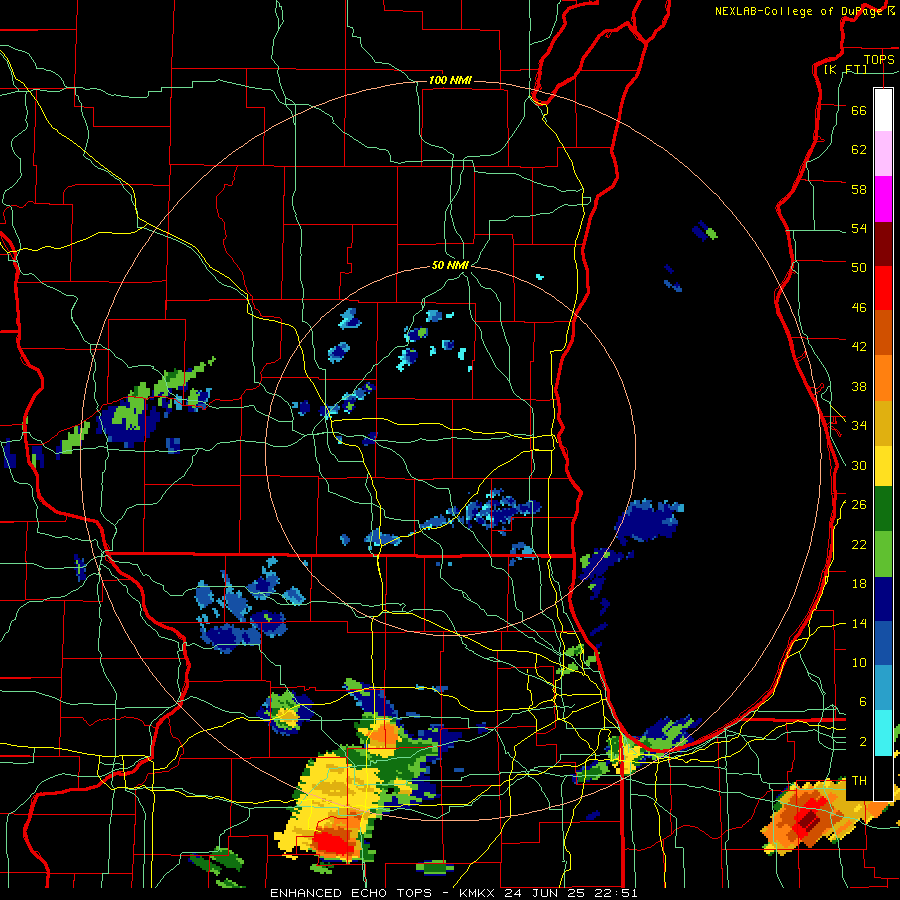Click the '34' legend value
The image size is (900, 900).
(x=859, y=426)
